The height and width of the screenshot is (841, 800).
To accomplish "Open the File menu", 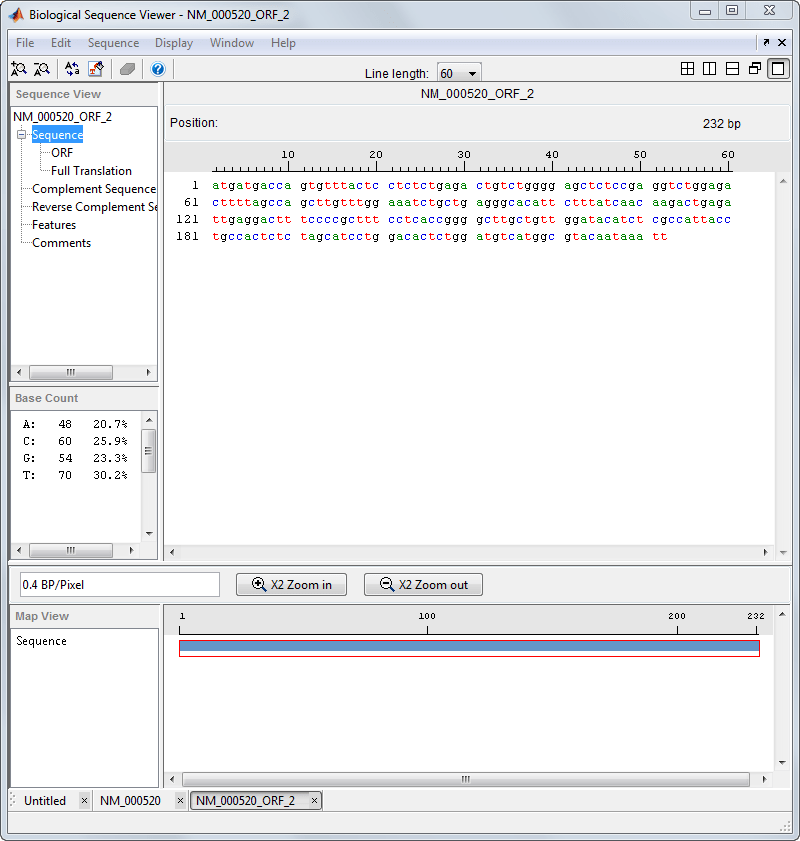I will click(x=25, y=43).
